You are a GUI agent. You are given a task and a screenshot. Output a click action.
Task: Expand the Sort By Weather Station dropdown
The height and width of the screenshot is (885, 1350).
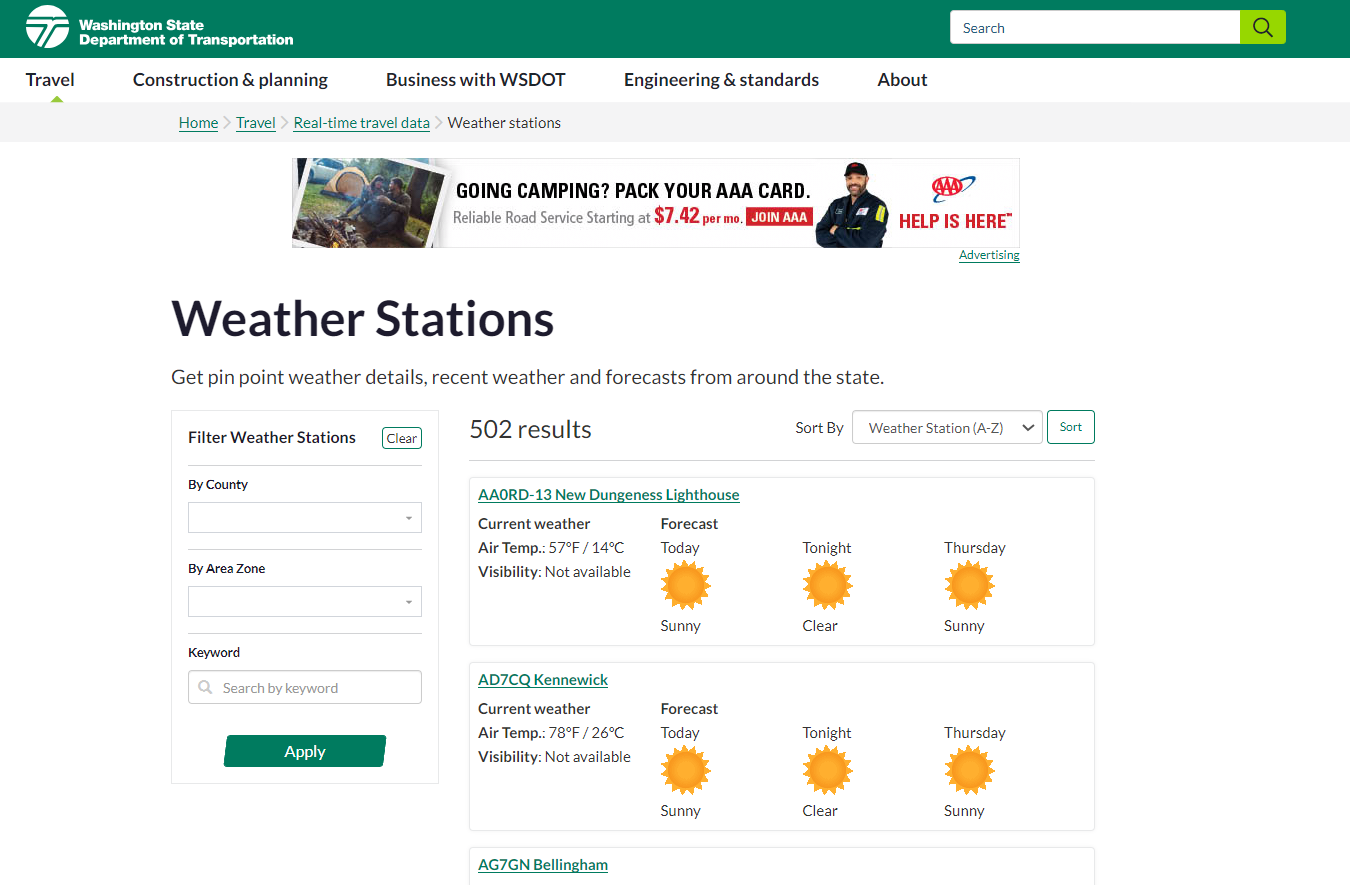(x=946, y=428)
